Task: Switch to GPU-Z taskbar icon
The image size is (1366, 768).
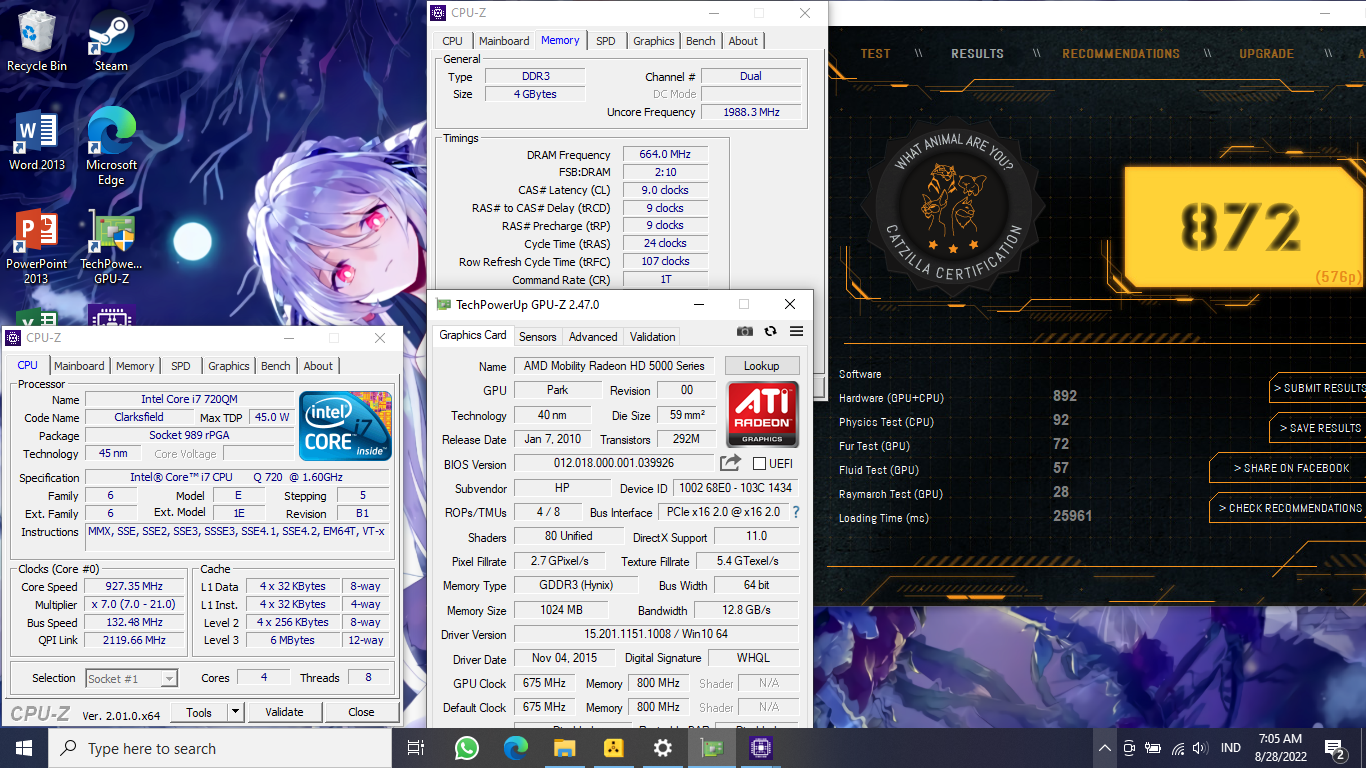Action: point(711,748)
